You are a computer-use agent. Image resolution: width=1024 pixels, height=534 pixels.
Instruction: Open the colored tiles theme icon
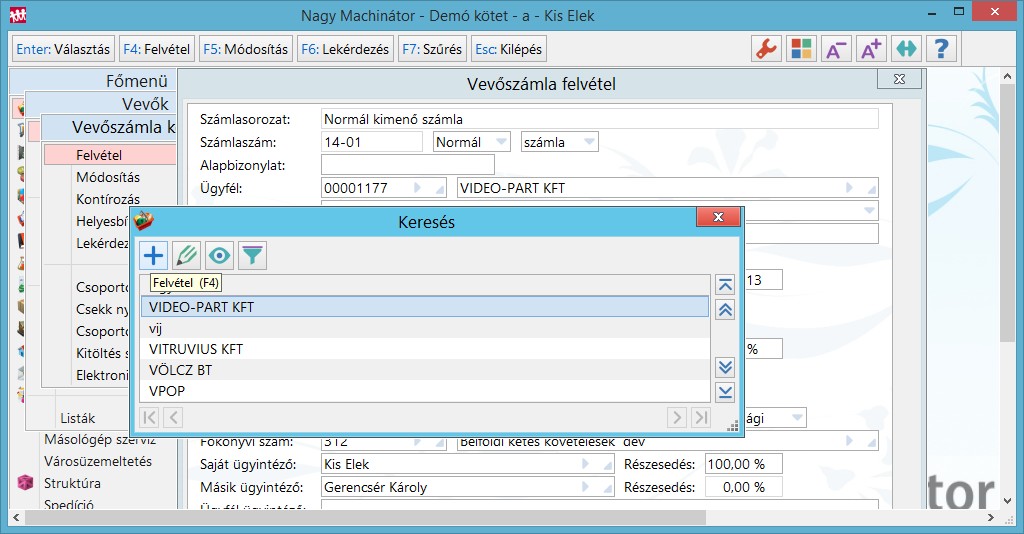click(x=801, y=49)
